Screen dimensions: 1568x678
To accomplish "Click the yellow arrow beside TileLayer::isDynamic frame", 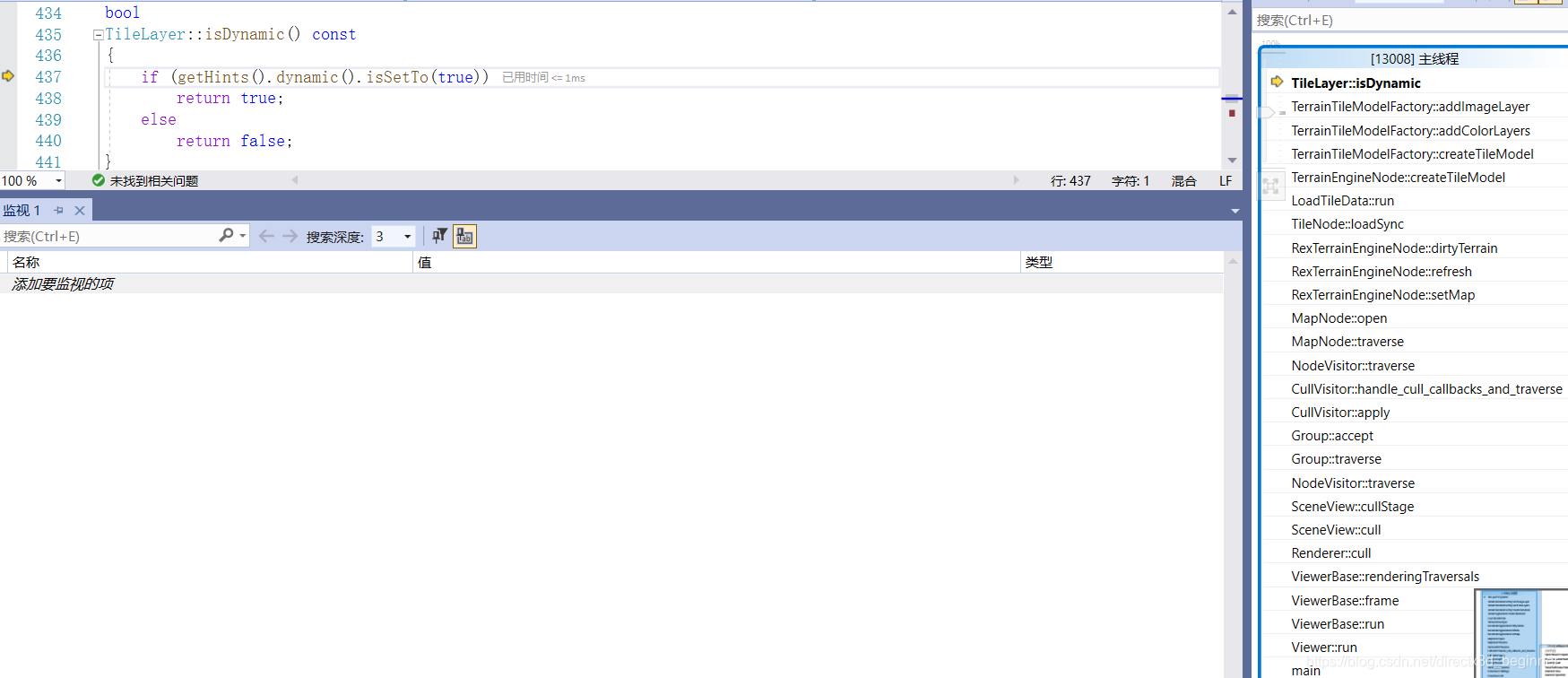I will 1277,82.
